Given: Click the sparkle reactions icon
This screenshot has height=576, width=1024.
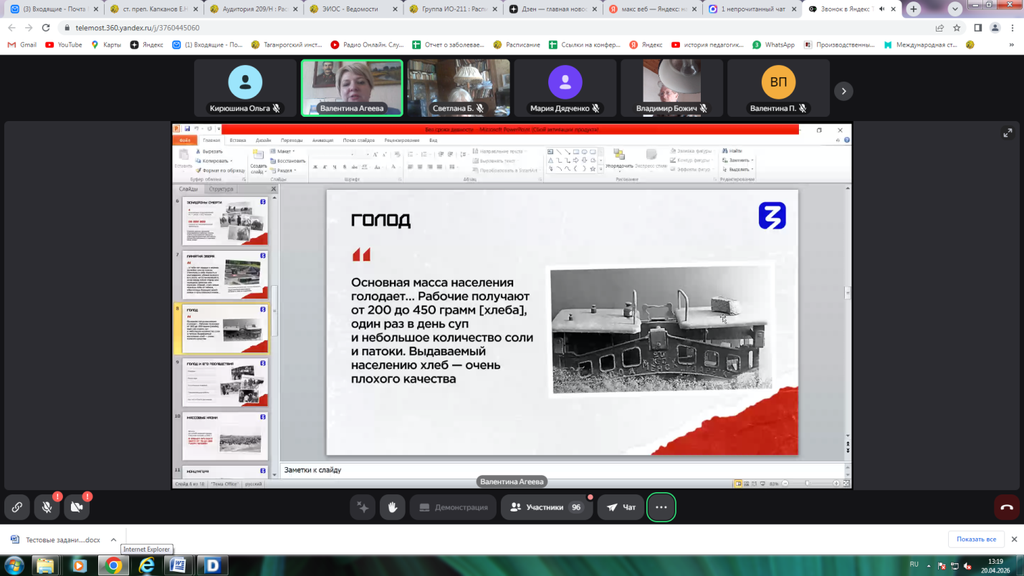Looking at the screenshot, I should [362, 507].
